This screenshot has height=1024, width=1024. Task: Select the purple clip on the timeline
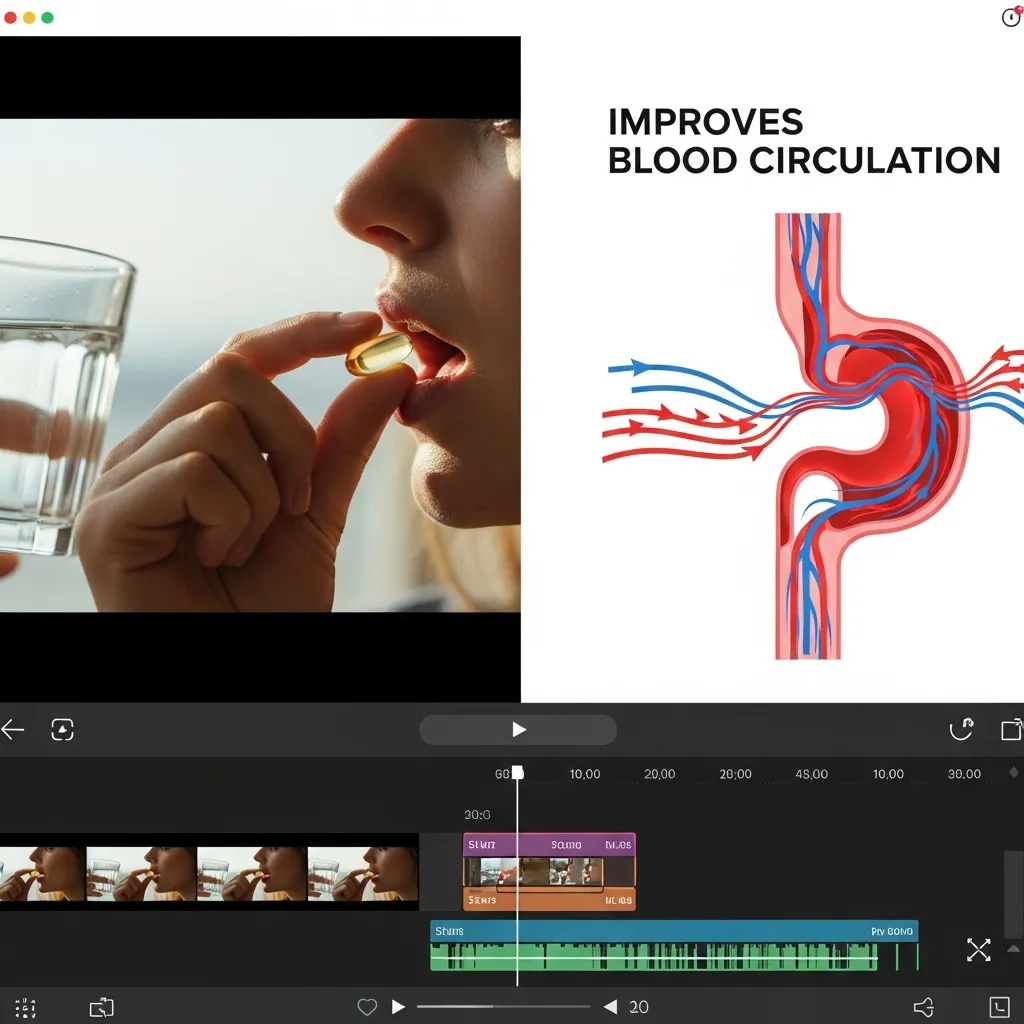click(549, 845)
